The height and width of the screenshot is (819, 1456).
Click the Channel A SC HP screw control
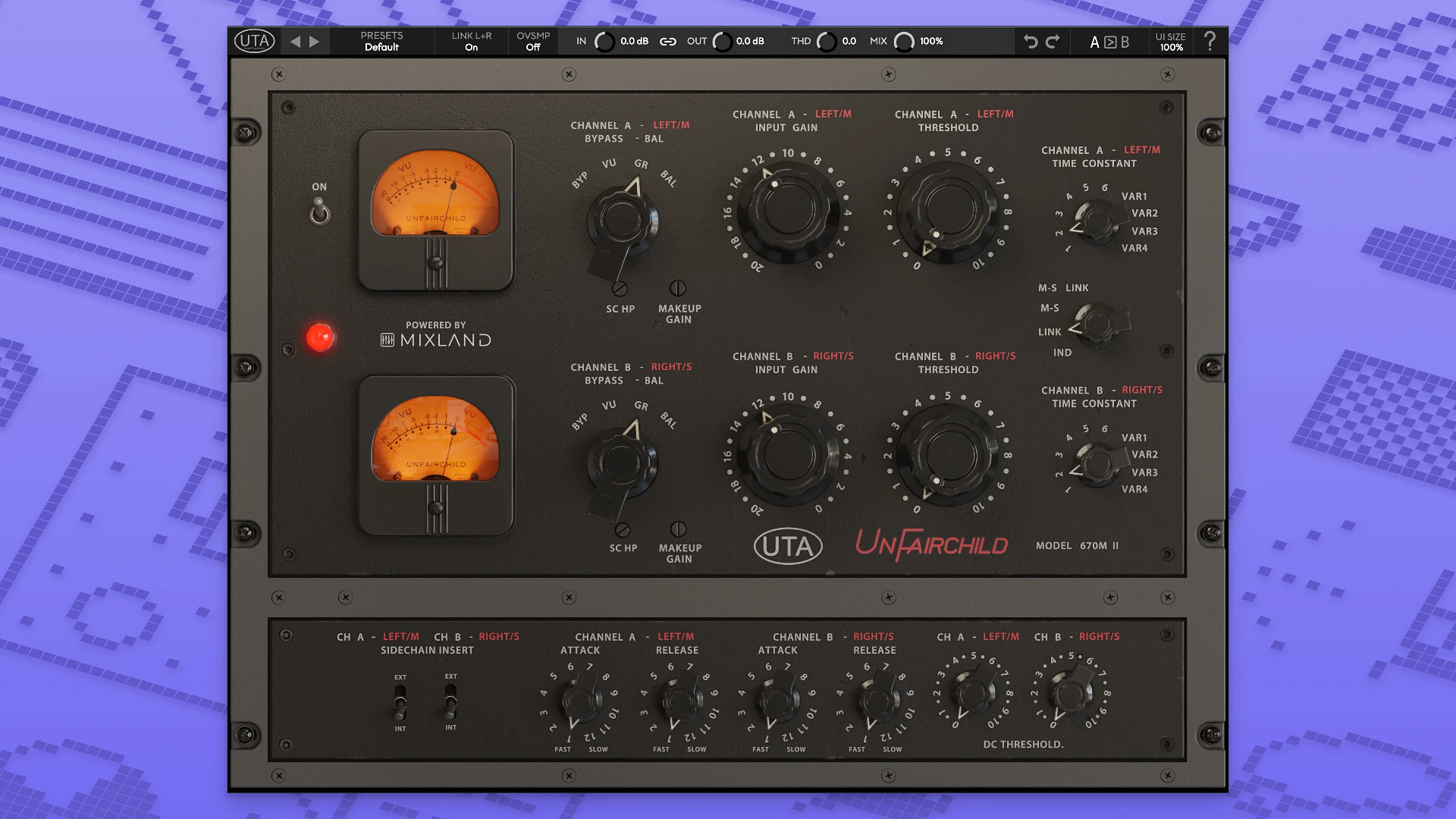(620, 289)
